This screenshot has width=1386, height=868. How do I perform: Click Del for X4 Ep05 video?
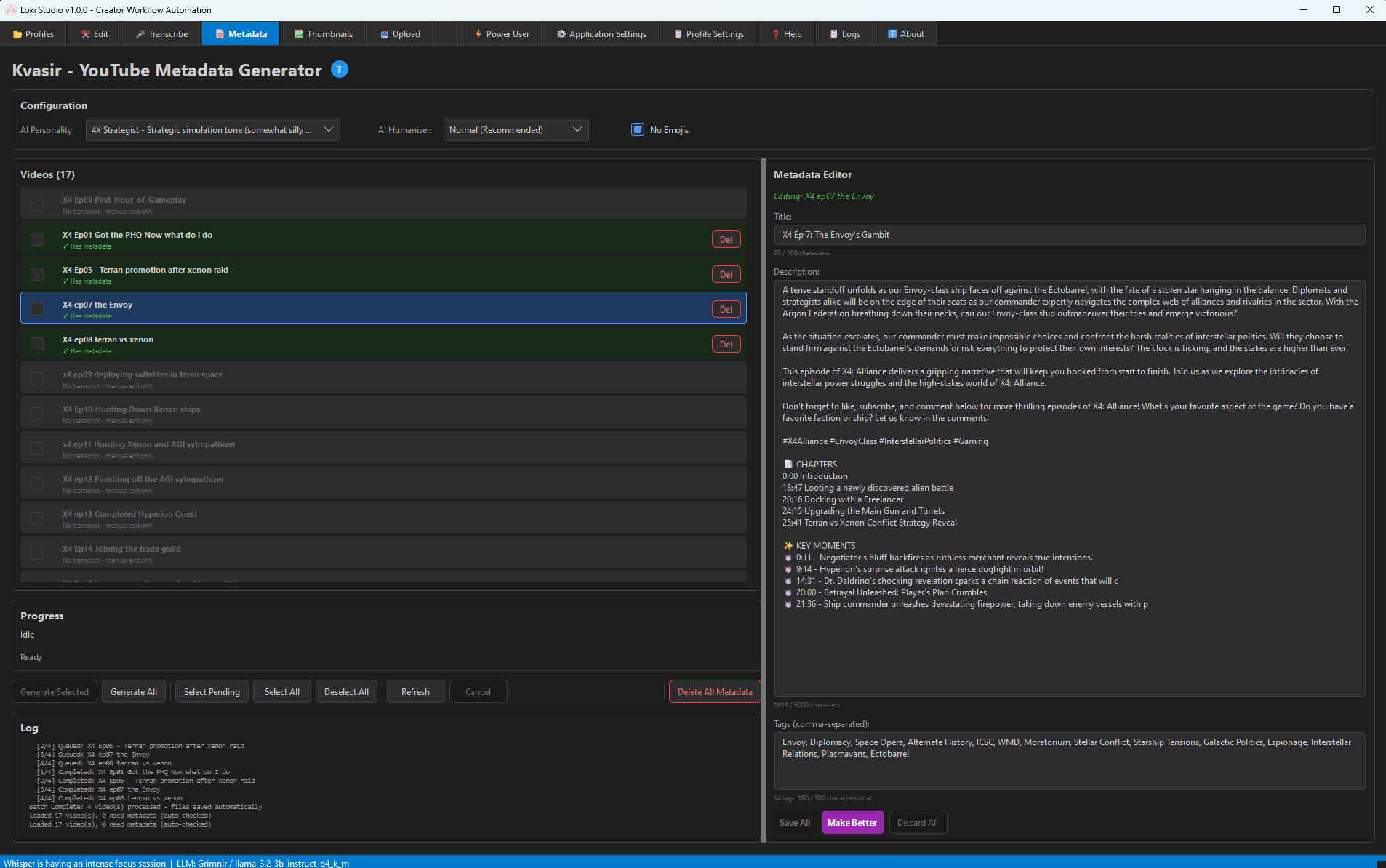[x=726, y=274]
